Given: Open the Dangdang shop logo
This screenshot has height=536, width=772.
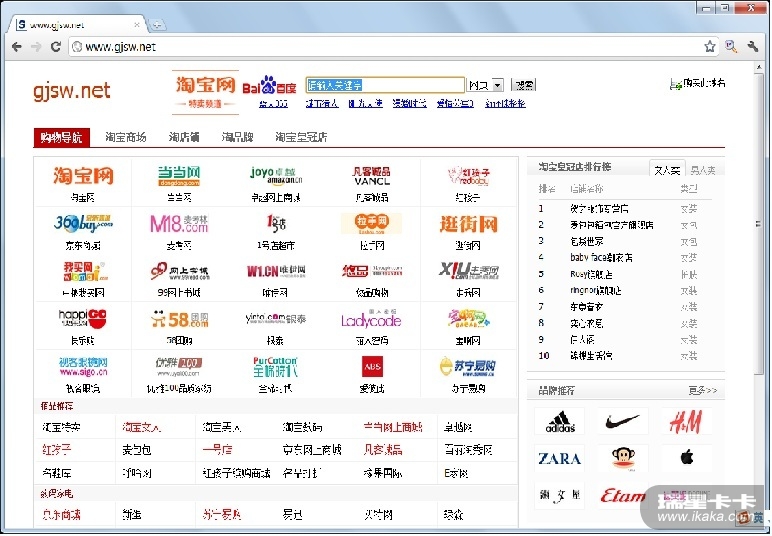Looking at the screenshot, I should [179, 176].
